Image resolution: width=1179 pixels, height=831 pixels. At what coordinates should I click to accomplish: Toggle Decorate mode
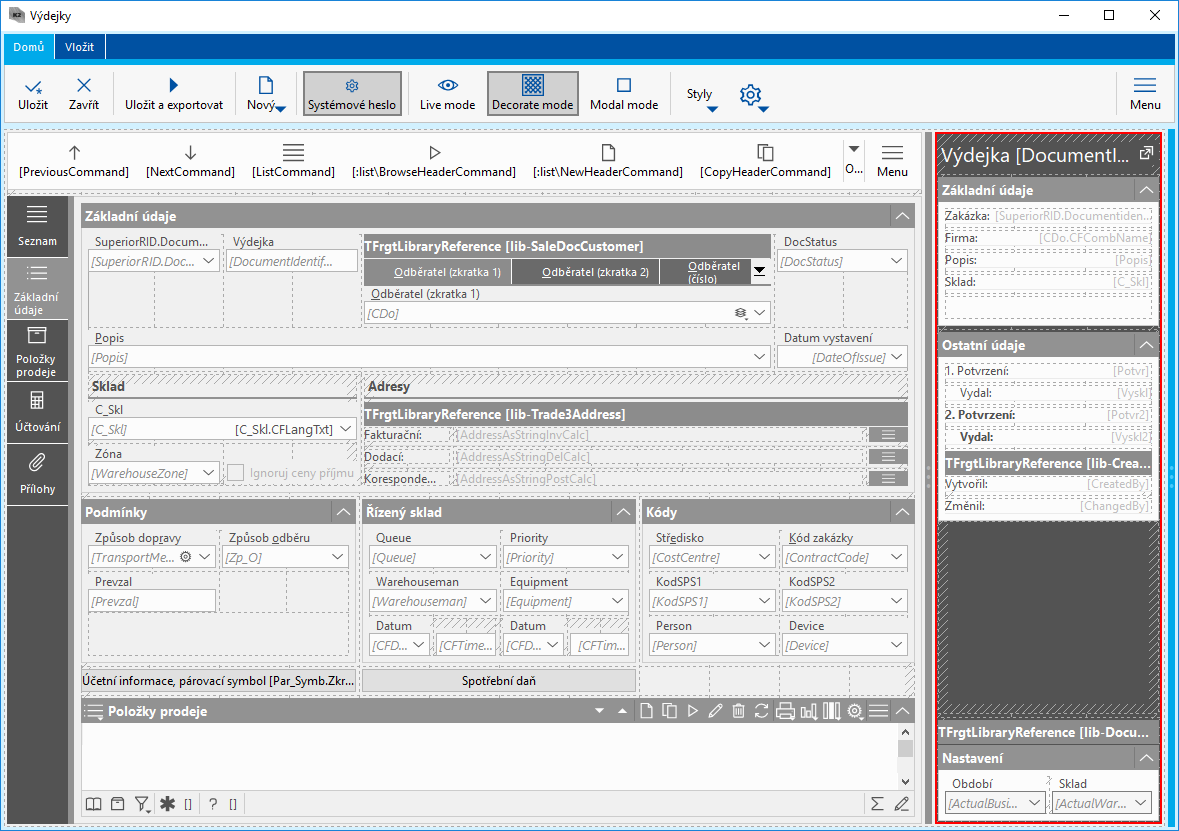532,93
